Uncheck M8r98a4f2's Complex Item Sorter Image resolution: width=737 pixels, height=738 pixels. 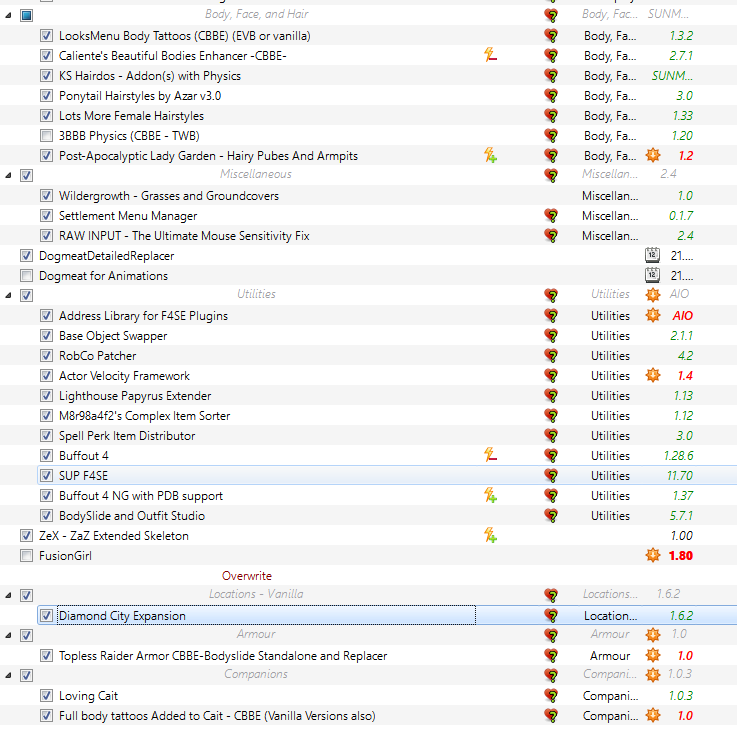[46, 415]
